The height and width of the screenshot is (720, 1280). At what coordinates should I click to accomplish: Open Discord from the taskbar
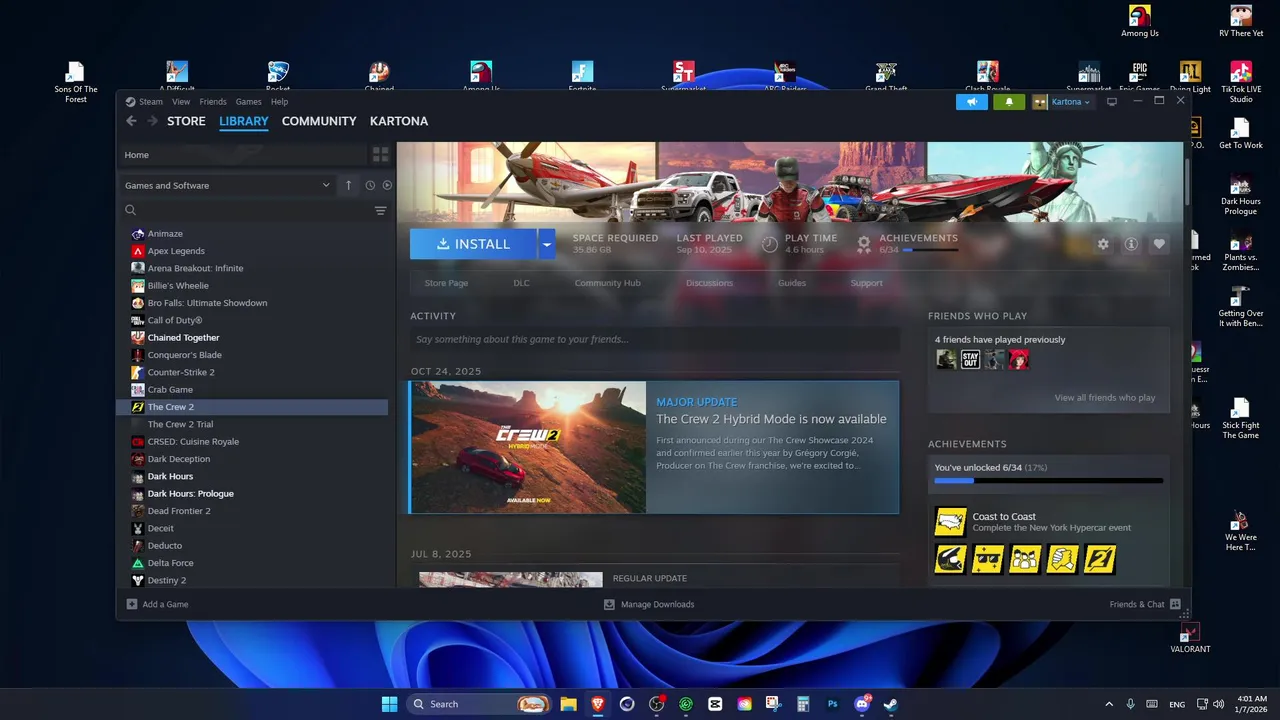(862, 704)
